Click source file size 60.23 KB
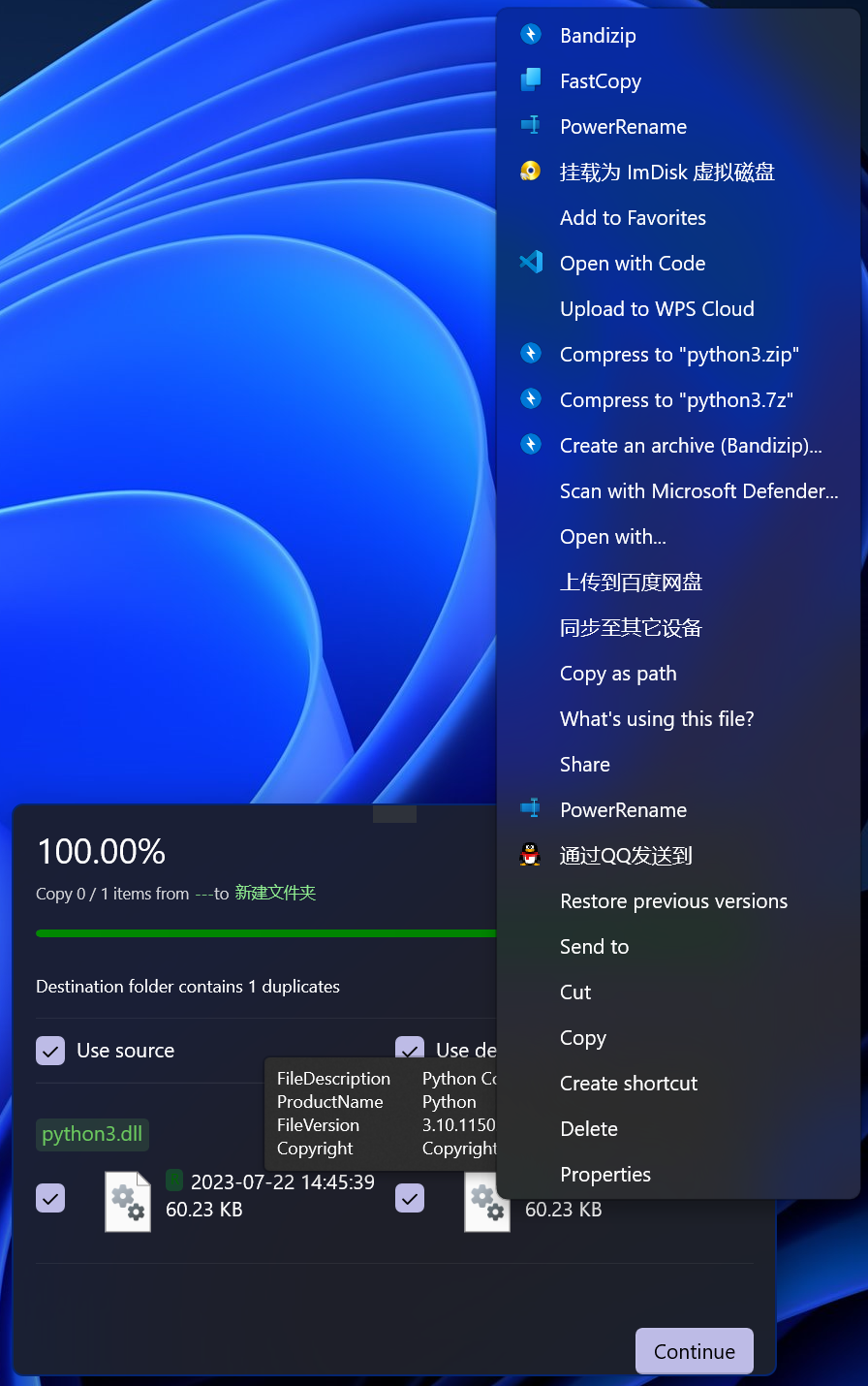The width and height of the screenshot is (868, 1386). 204,1209
